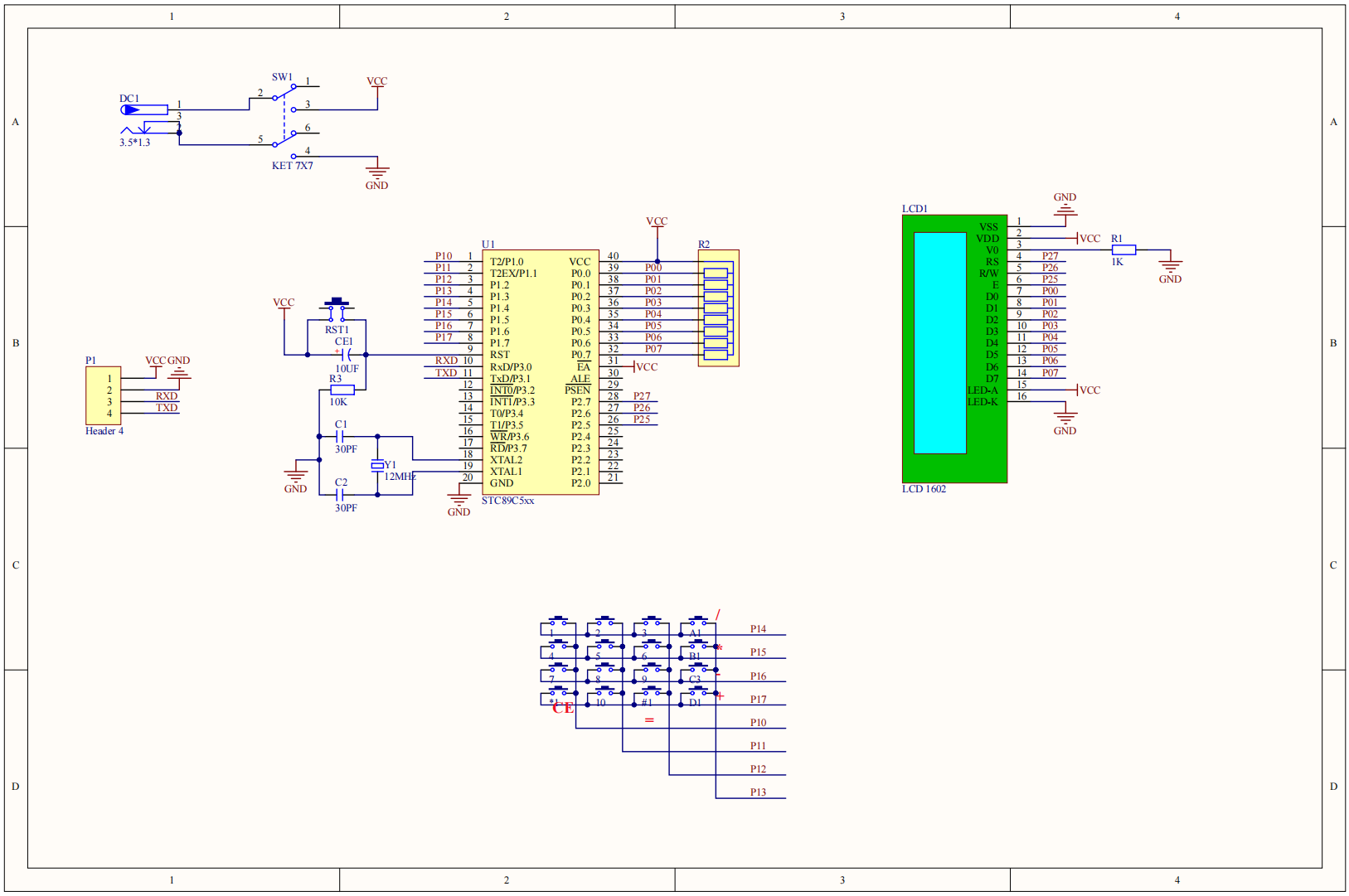Click the Header 4 label

pos(104,431)
